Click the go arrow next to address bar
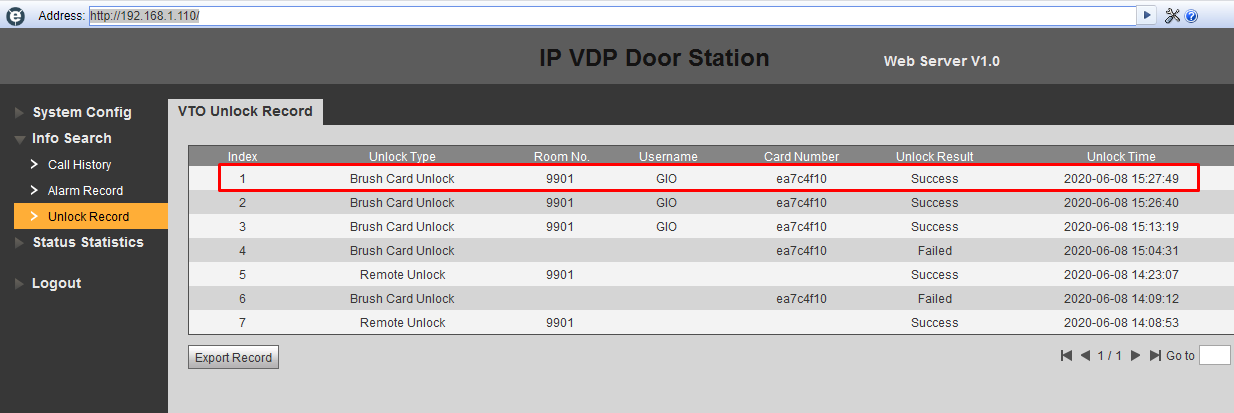 point(1147,16)
